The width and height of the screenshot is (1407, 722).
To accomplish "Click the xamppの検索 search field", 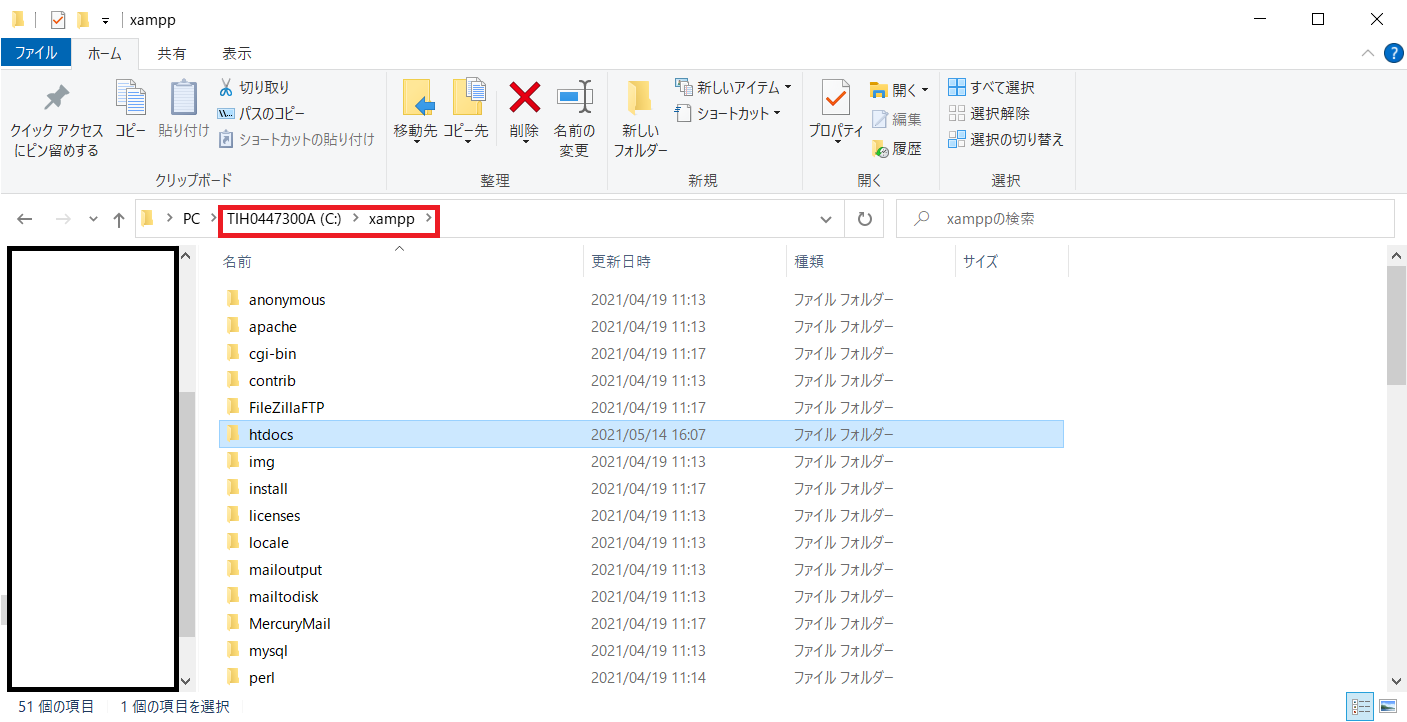I will [1145, 219].
